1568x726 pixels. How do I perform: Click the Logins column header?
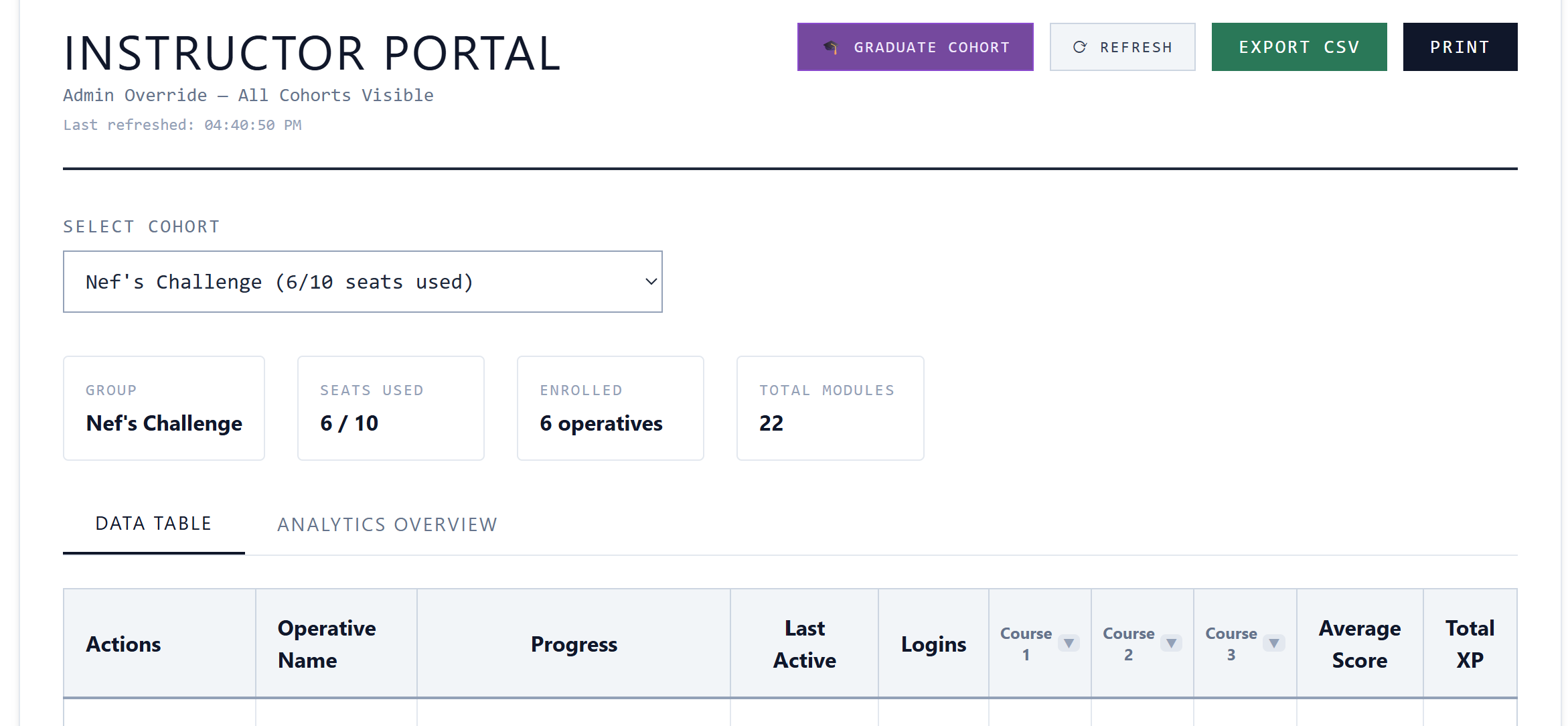click(933, 644)
